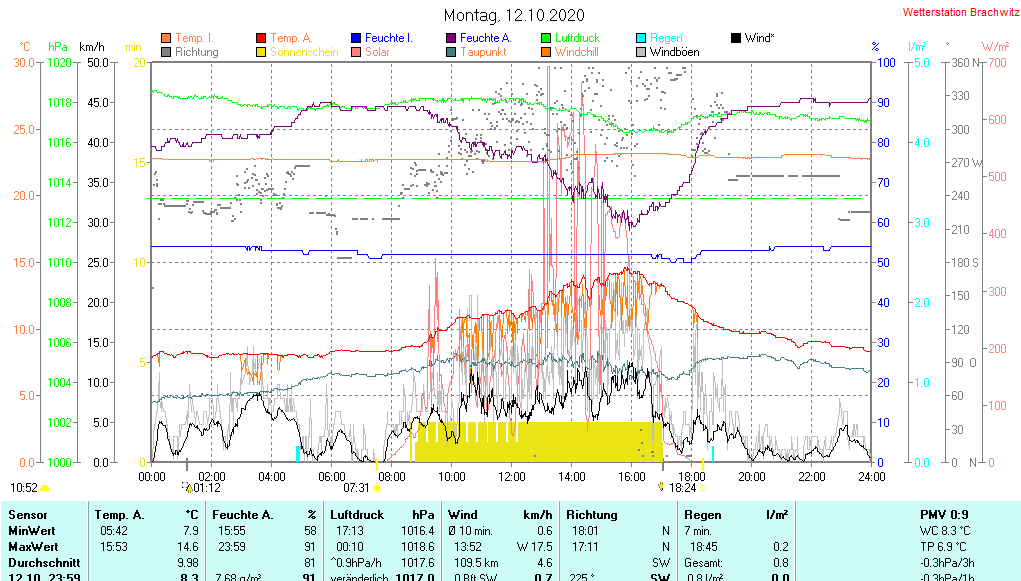The height and width of the screenshot is (581, 1021).
Task: Click the teal Taupunkt legend square
Action: tap(451, 52)
